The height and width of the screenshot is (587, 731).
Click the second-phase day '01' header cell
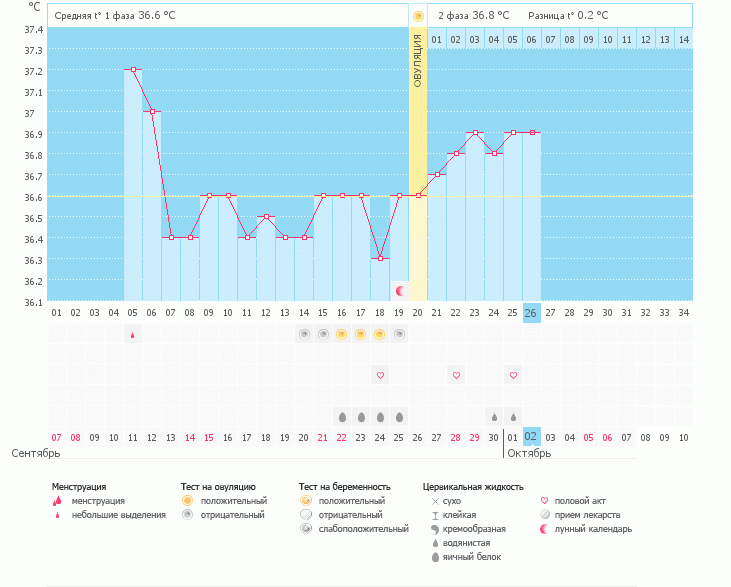pyautogui.click(x=436, y=40)
